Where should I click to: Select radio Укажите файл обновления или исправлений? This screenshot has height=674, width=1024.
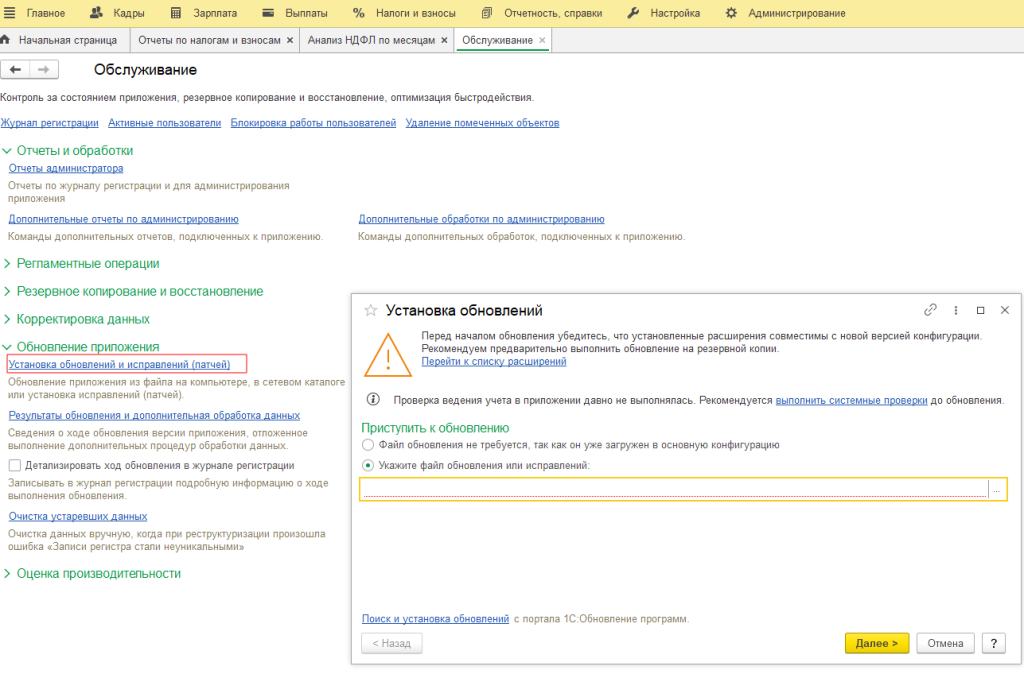[x=369, y=466]
